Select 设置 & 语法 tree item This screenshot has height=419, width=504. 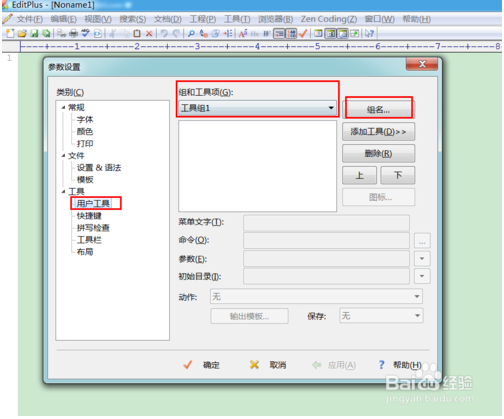99,168
